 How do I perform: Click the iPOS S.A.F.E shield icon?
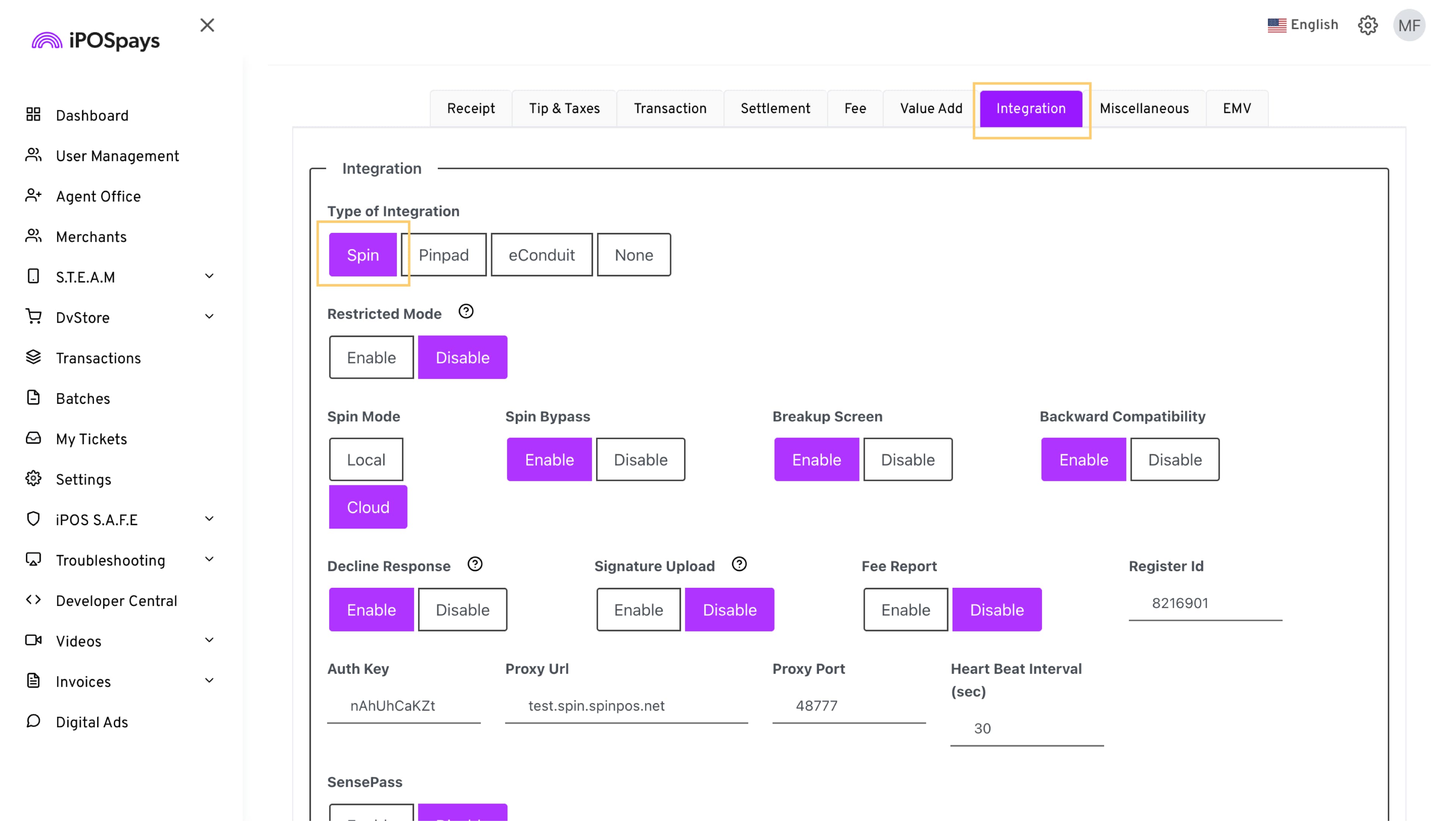tap(33, 519)
